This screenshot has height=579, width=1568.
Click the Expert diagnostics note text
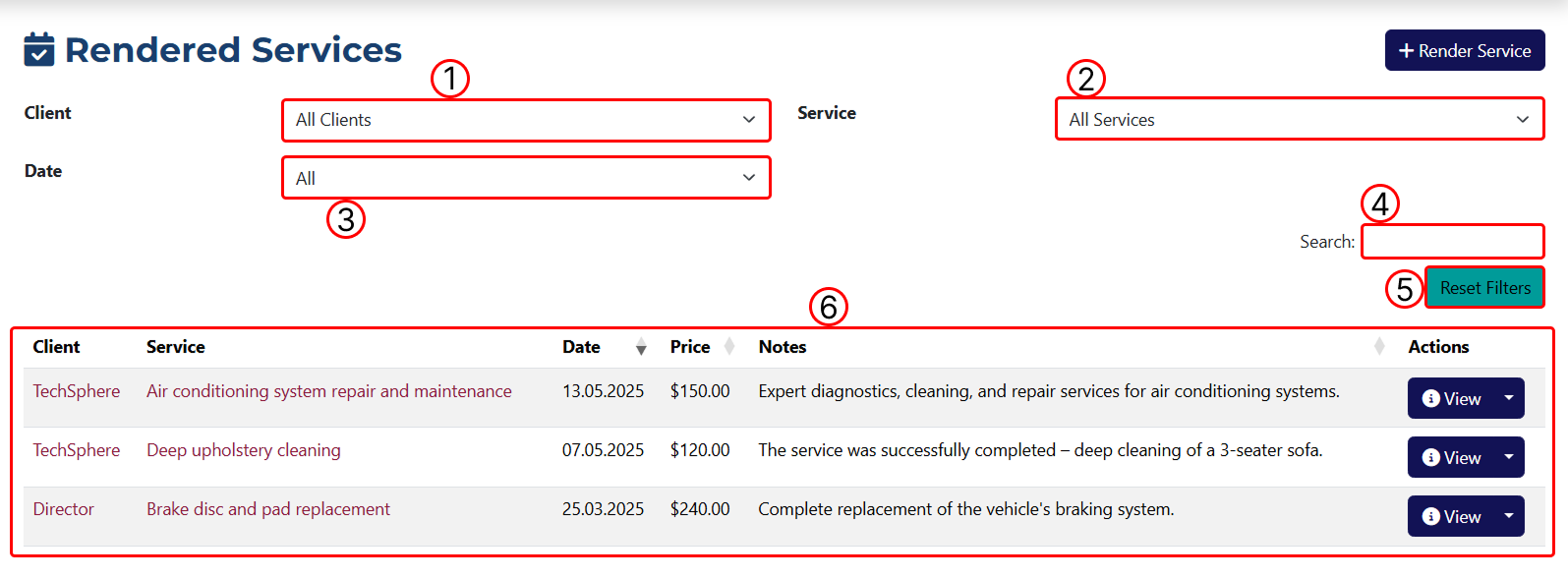point(1049,391)
